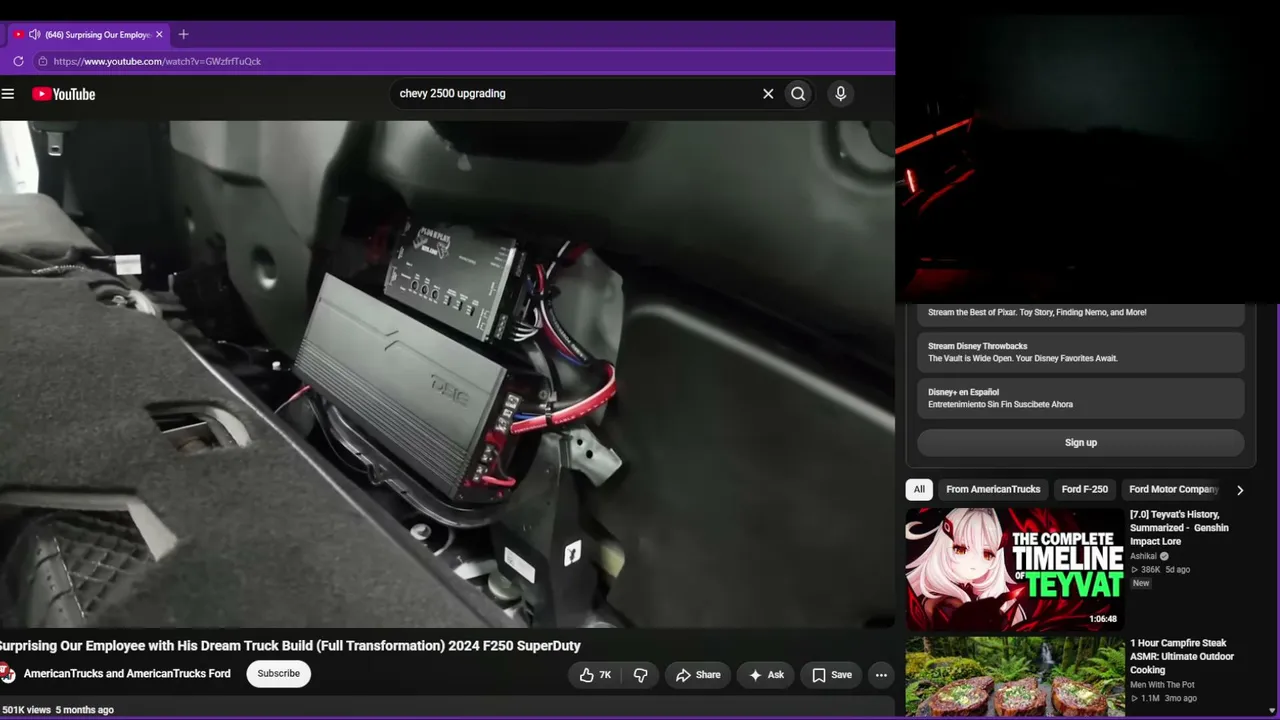Like the video with 7K likes
The width and height of the screenshot is (1280, 720).
(x=595, y=675)
